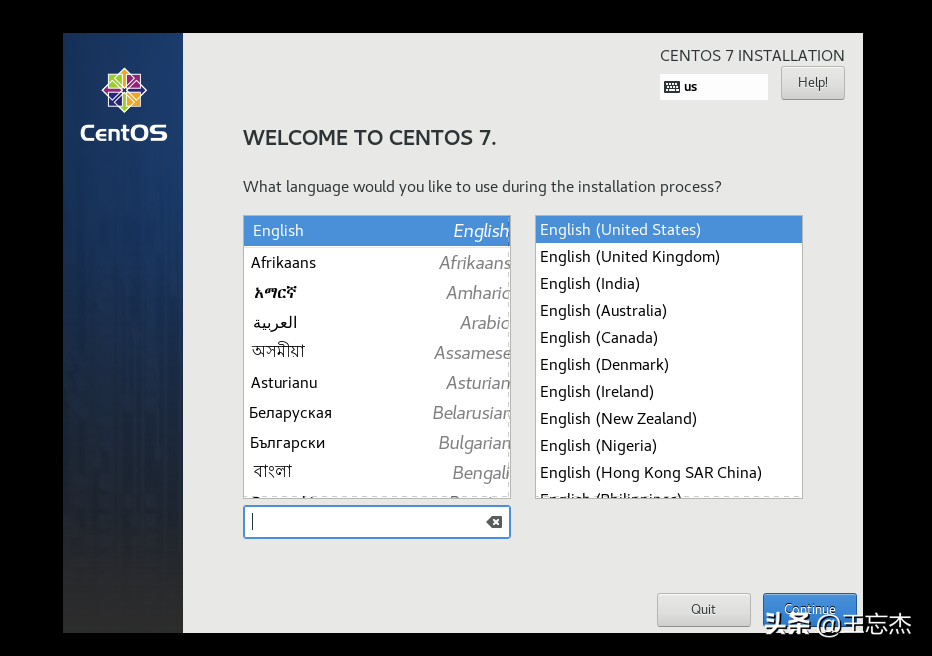Click the Quit button

click(703, 609)
